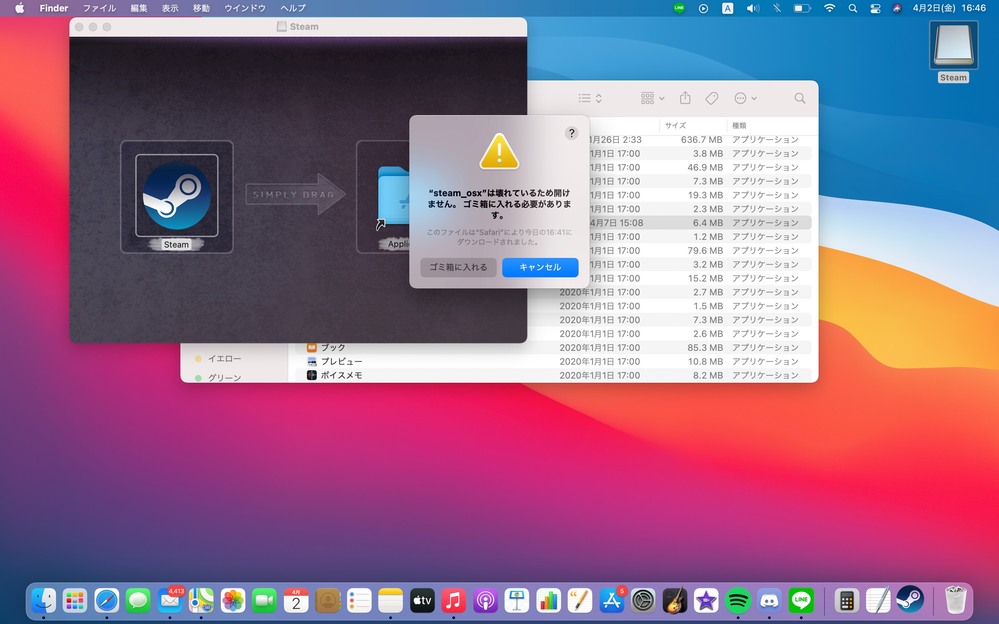
Task: Open Finder from the Dock
Action: point(43,600)
